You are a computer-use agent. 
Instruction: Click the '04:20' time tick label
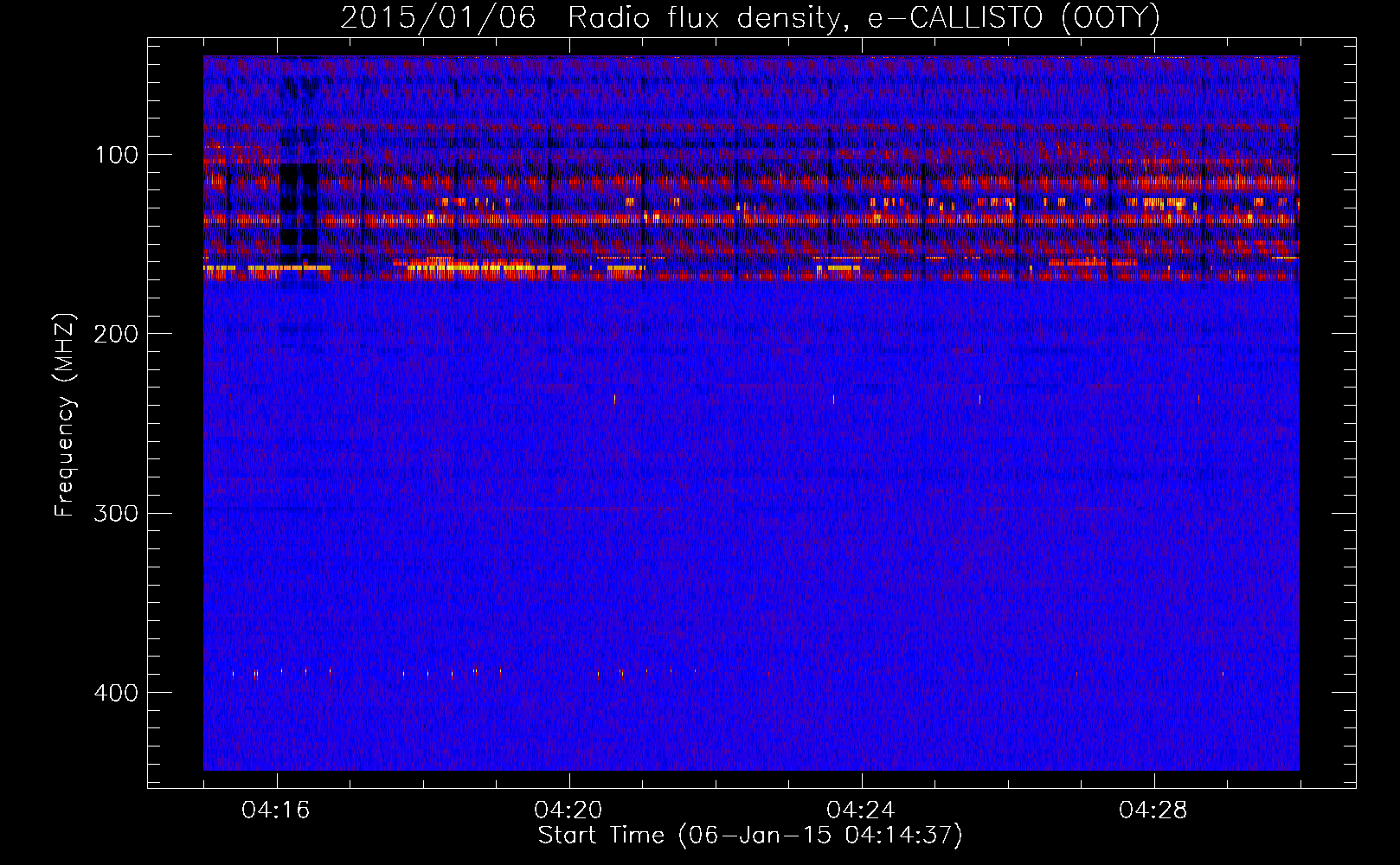click(568, 811)
